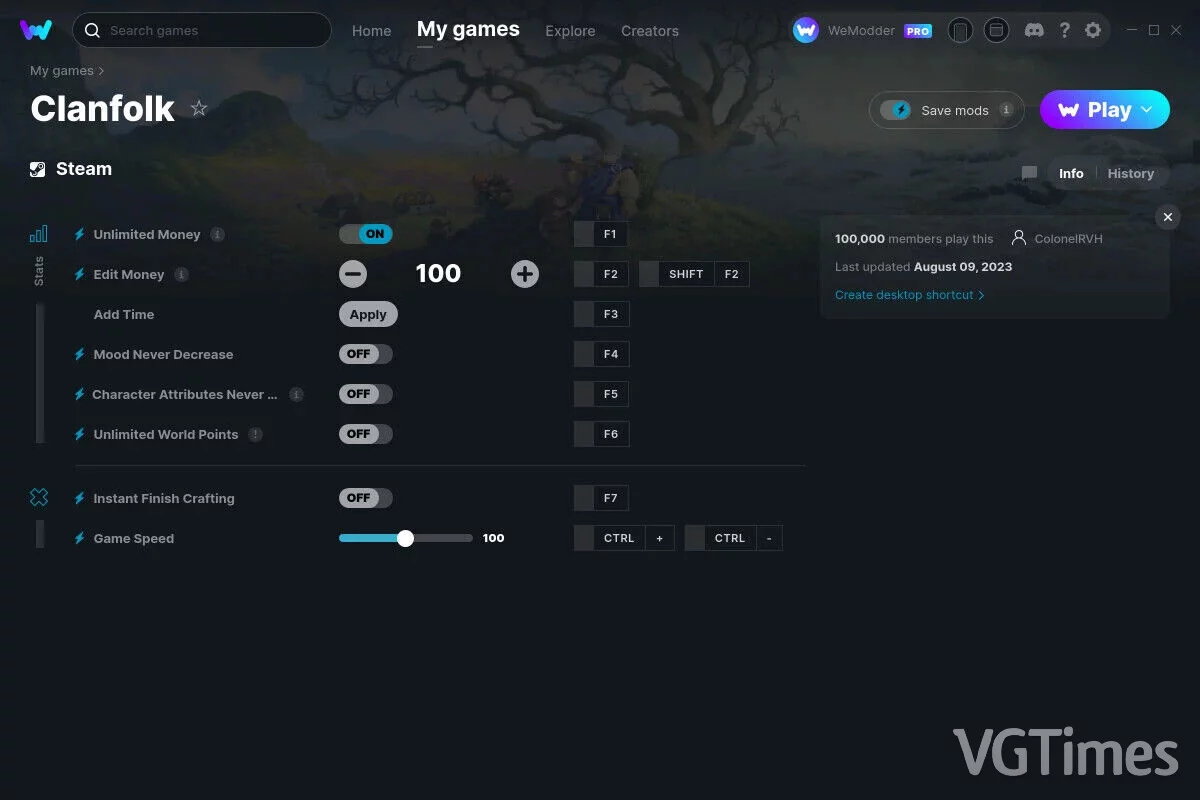Screen dimensions: 1200x800
Task: Enable Instant Finish Crafting toggle
Action: 366,498
